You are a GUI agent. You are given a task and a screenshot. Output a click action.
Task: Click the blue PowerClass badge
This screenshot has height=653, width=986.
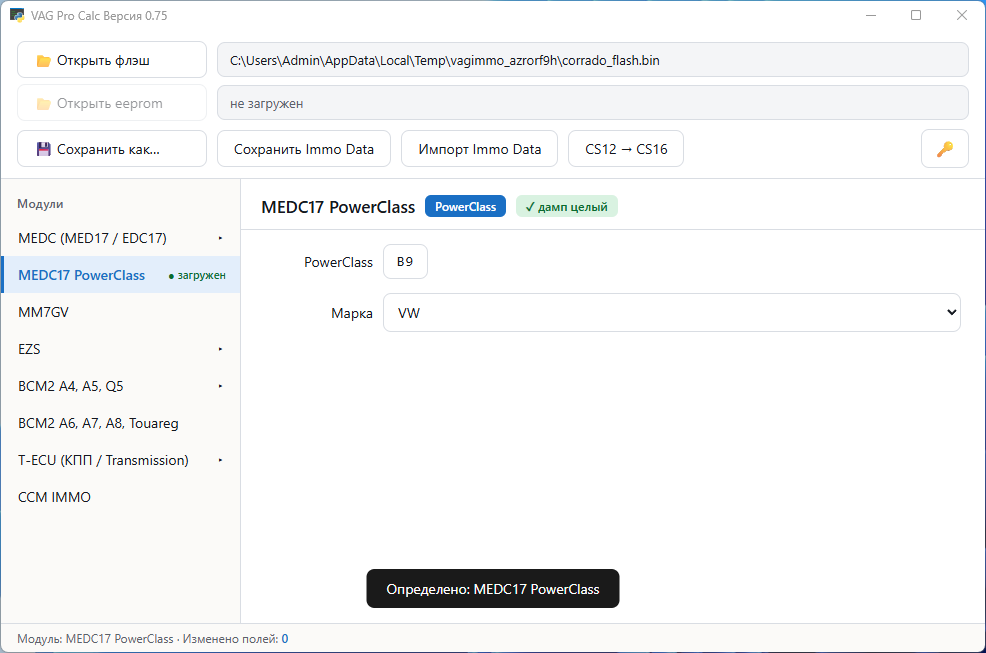coord(465,207)
